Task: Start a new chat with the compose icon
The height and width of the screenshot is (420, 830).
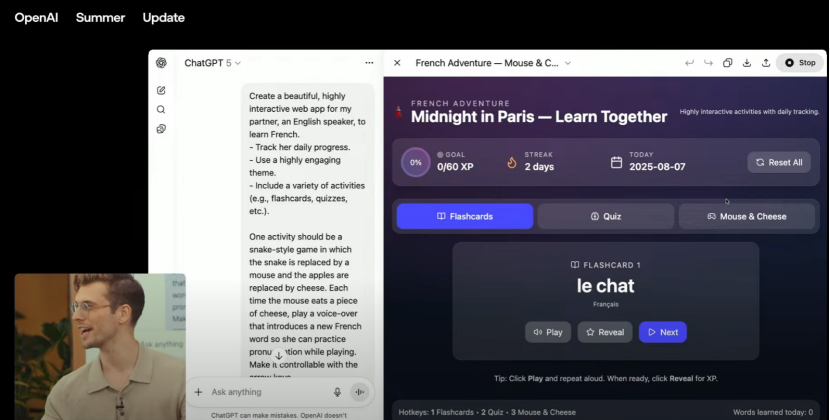Action: tap(161, 91)
